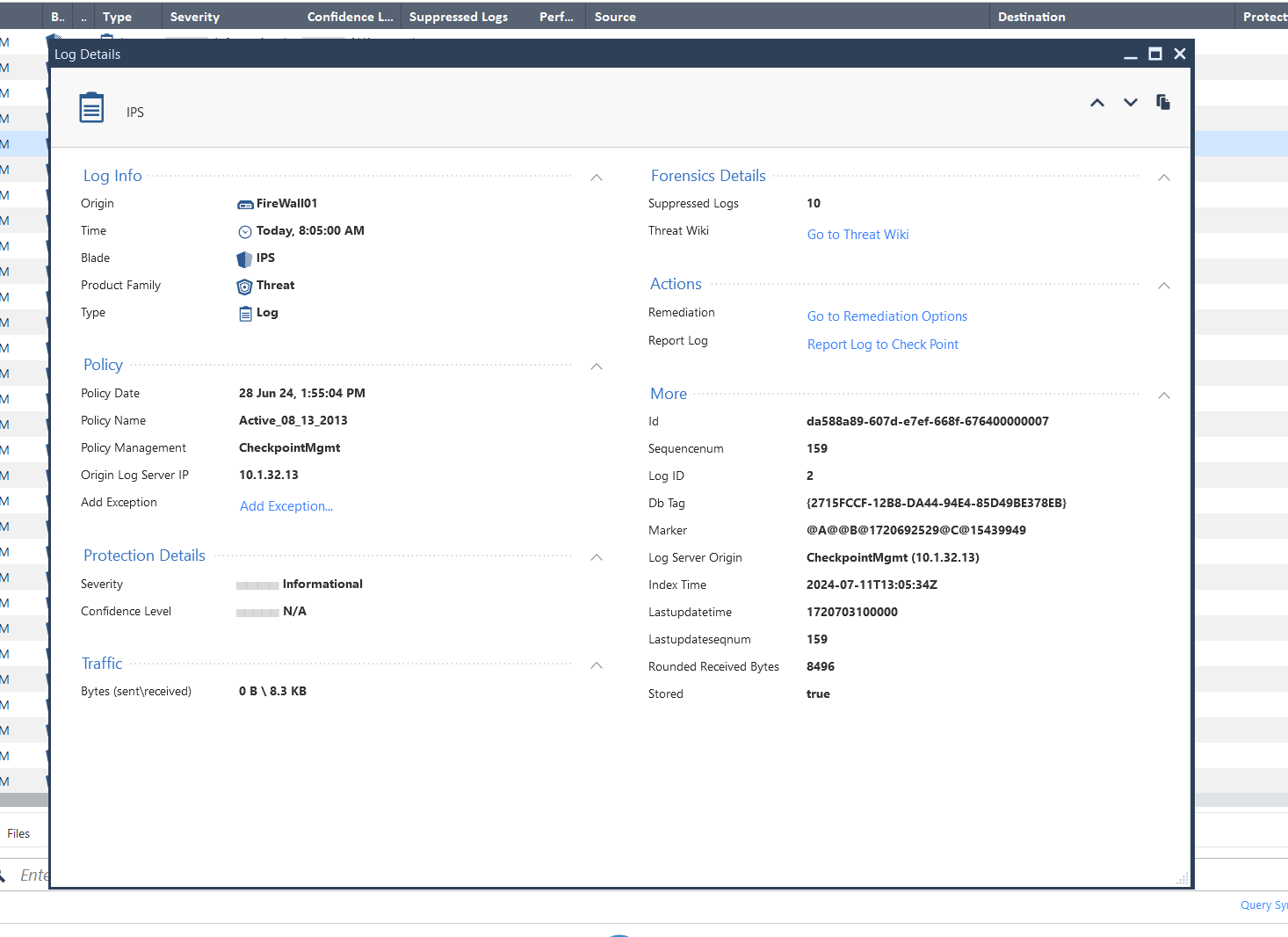Viewport: 1288px width, 937px height.
Task: Collapse the More section
Action: [x=1164, y=396]
